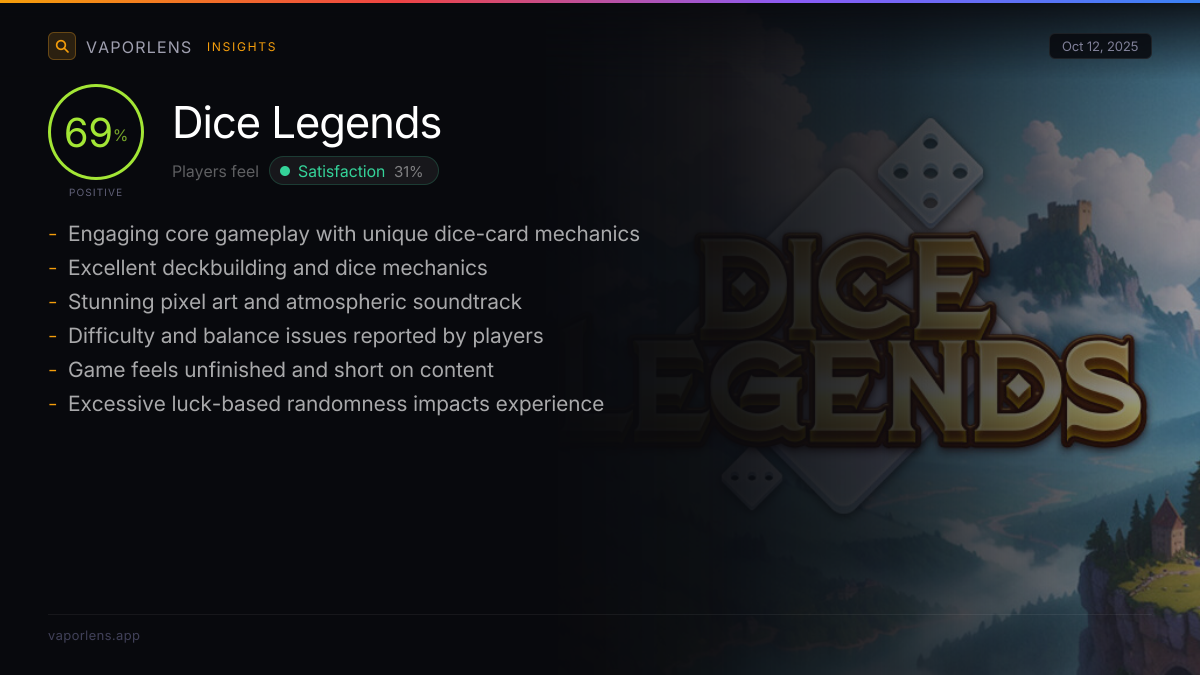
Task: Click the three-pip dice below the logo
Action: pyautogui.click(x=750, y=476)
